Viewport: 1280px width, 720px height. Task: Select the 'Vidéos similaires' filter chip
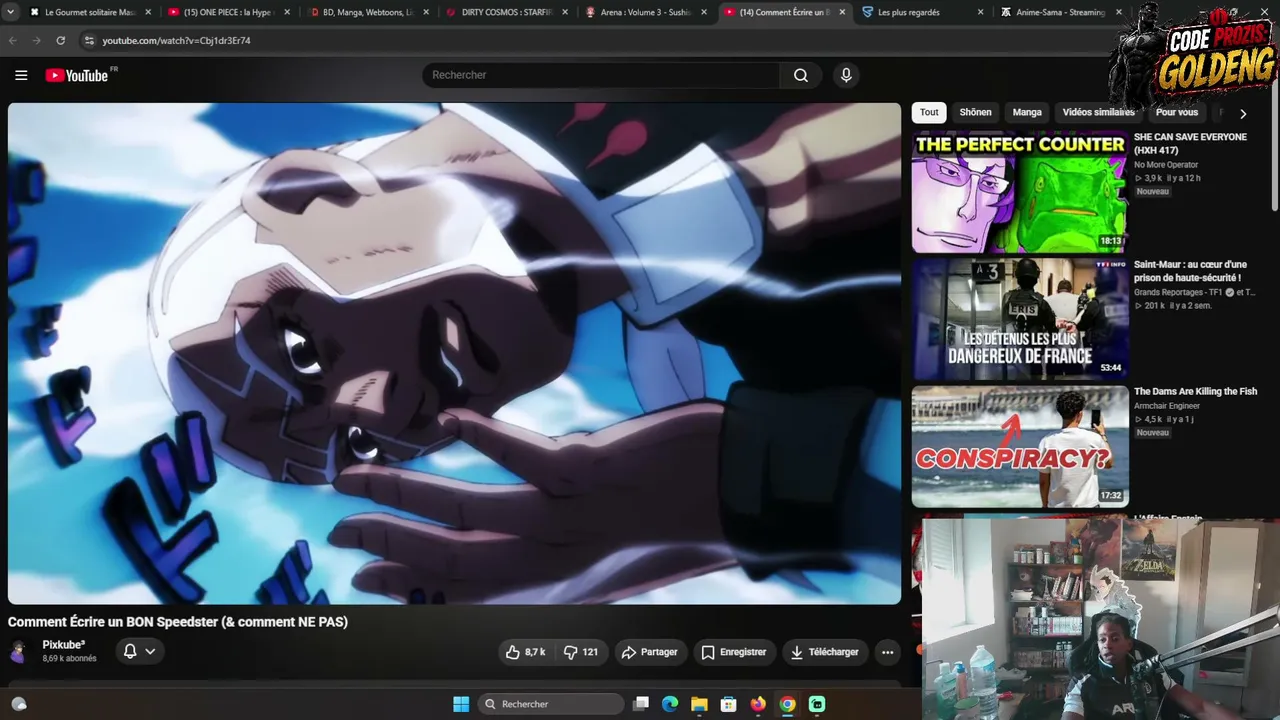pos(1098,112)
